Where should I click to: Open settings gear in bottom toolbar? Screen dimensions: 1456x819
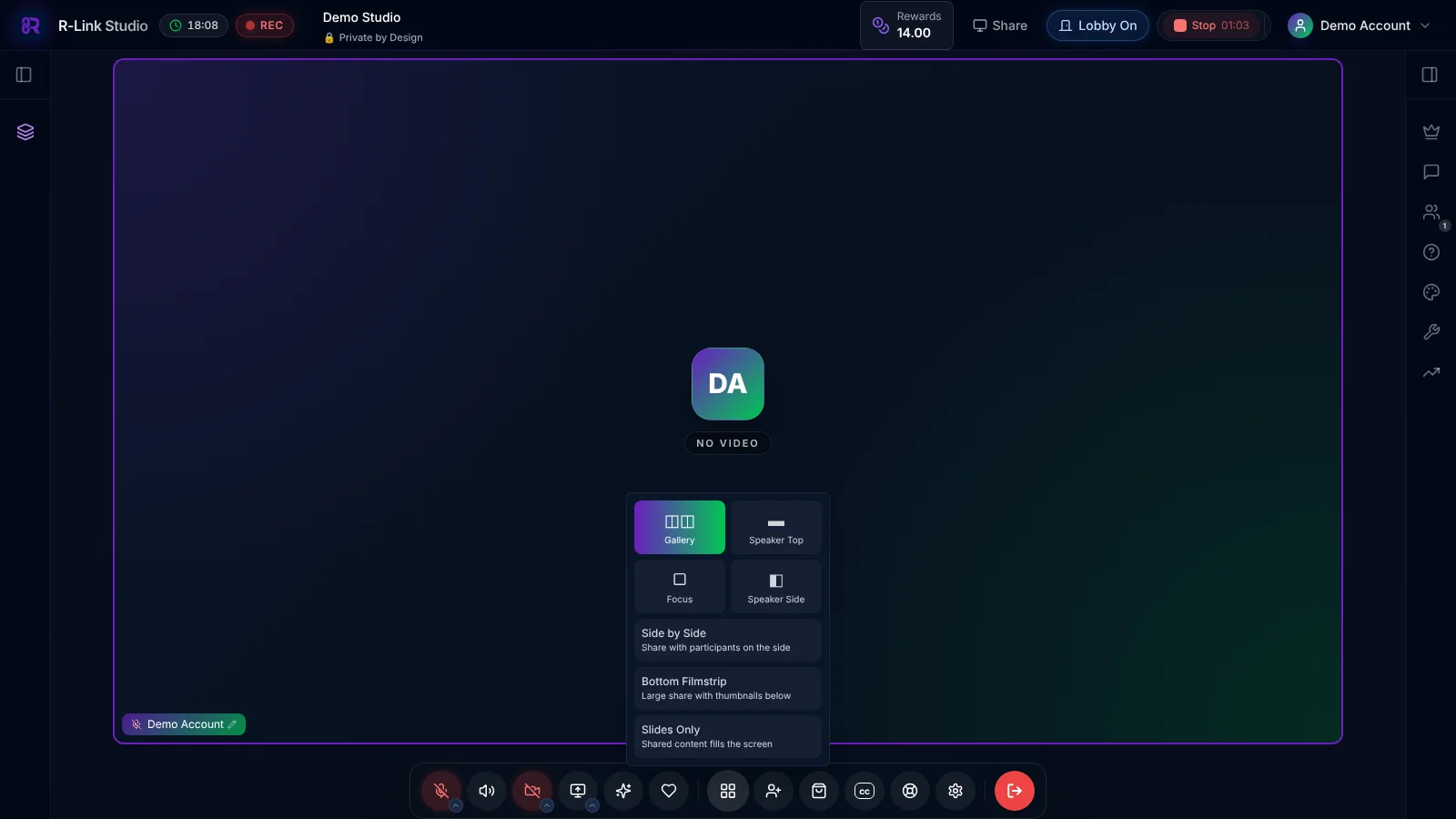[x=955, y=791]
